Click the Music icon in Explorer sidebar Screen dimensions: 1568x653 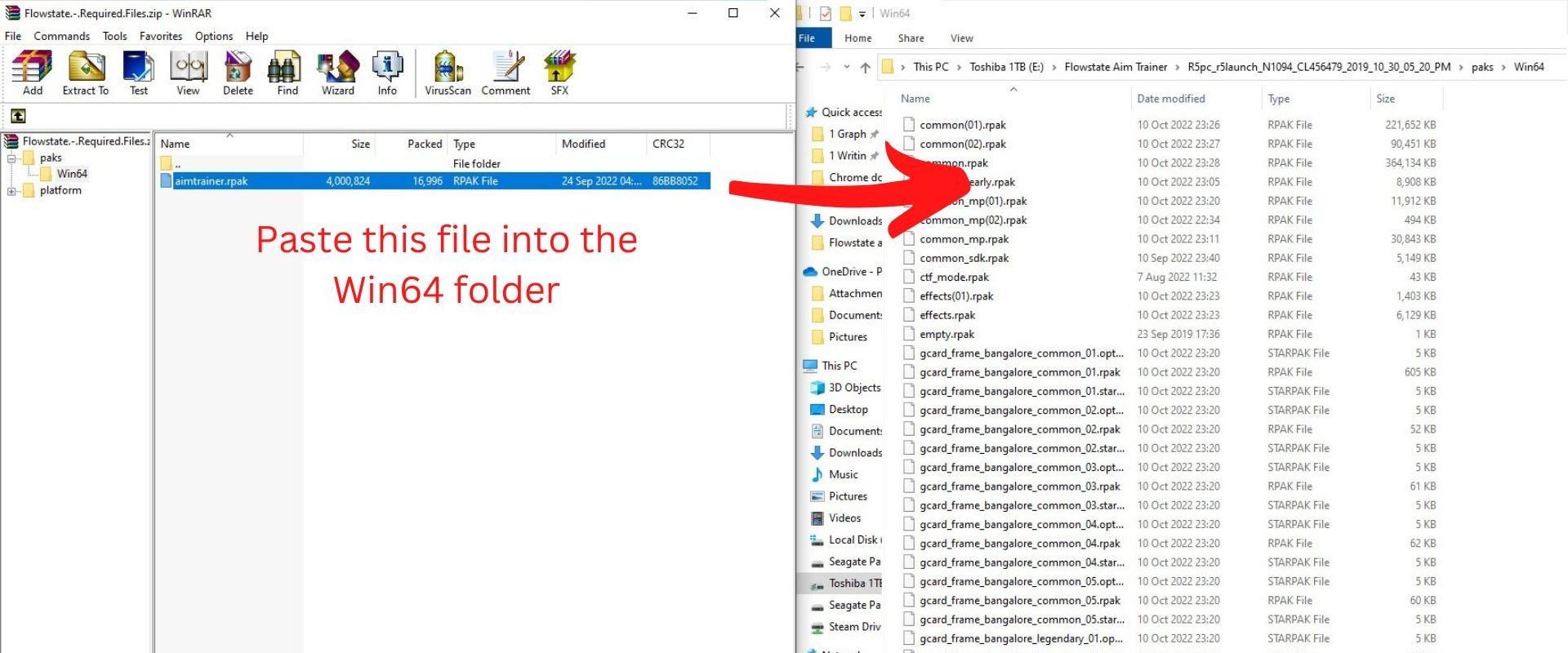coord(817,474)
